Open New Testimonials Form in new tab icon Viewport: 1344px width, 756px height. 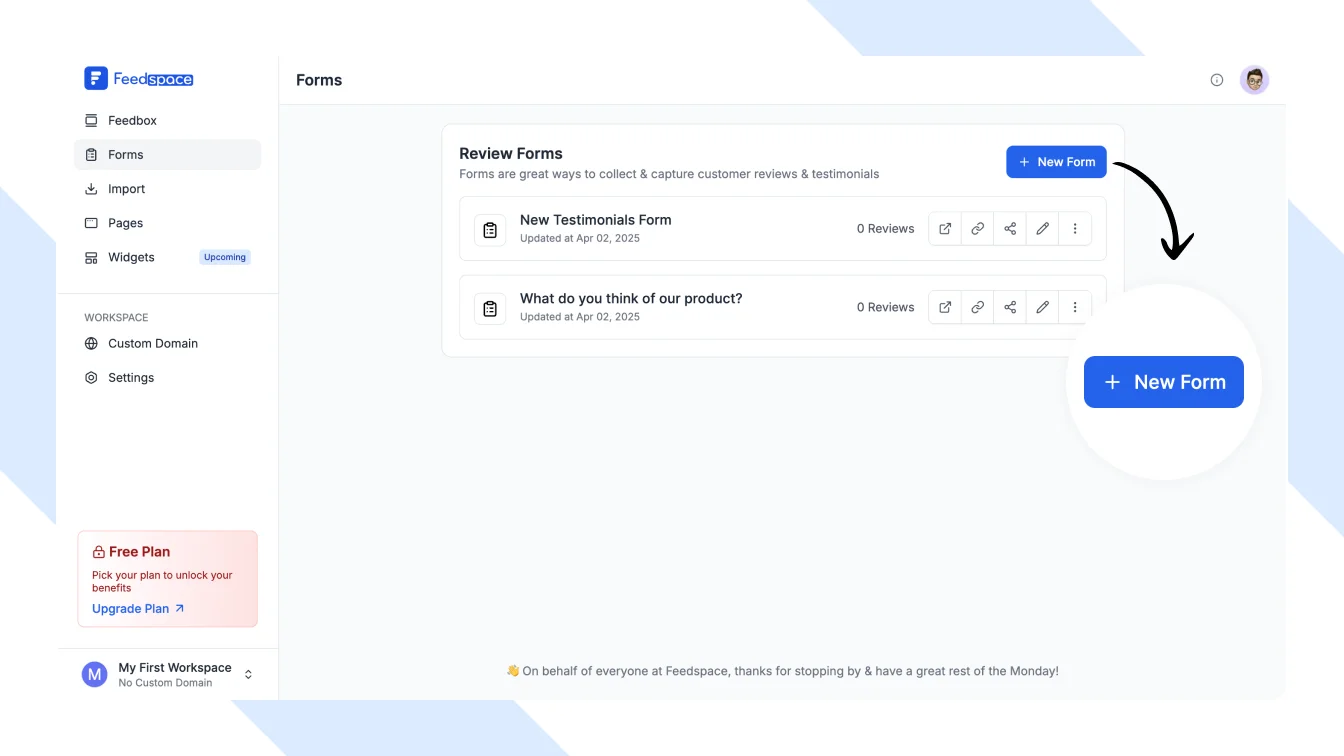point(945,229)
